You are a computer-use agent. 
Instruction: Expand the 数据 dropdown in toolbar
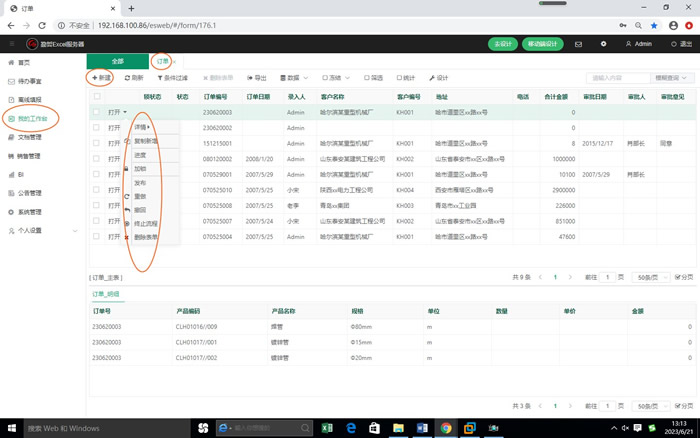tap(291, 77)
